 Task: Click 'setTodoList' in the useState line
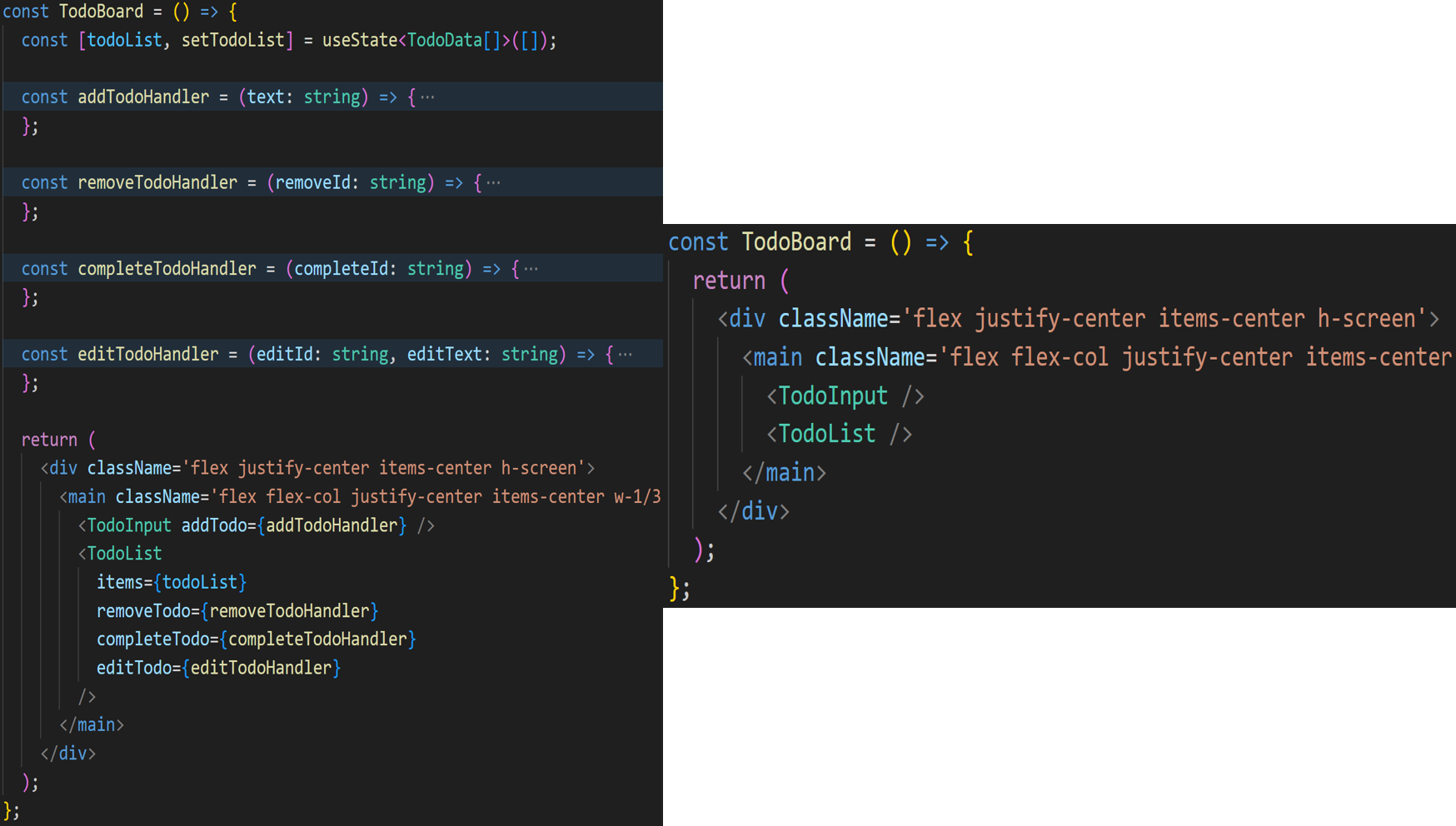click(232, 41)
